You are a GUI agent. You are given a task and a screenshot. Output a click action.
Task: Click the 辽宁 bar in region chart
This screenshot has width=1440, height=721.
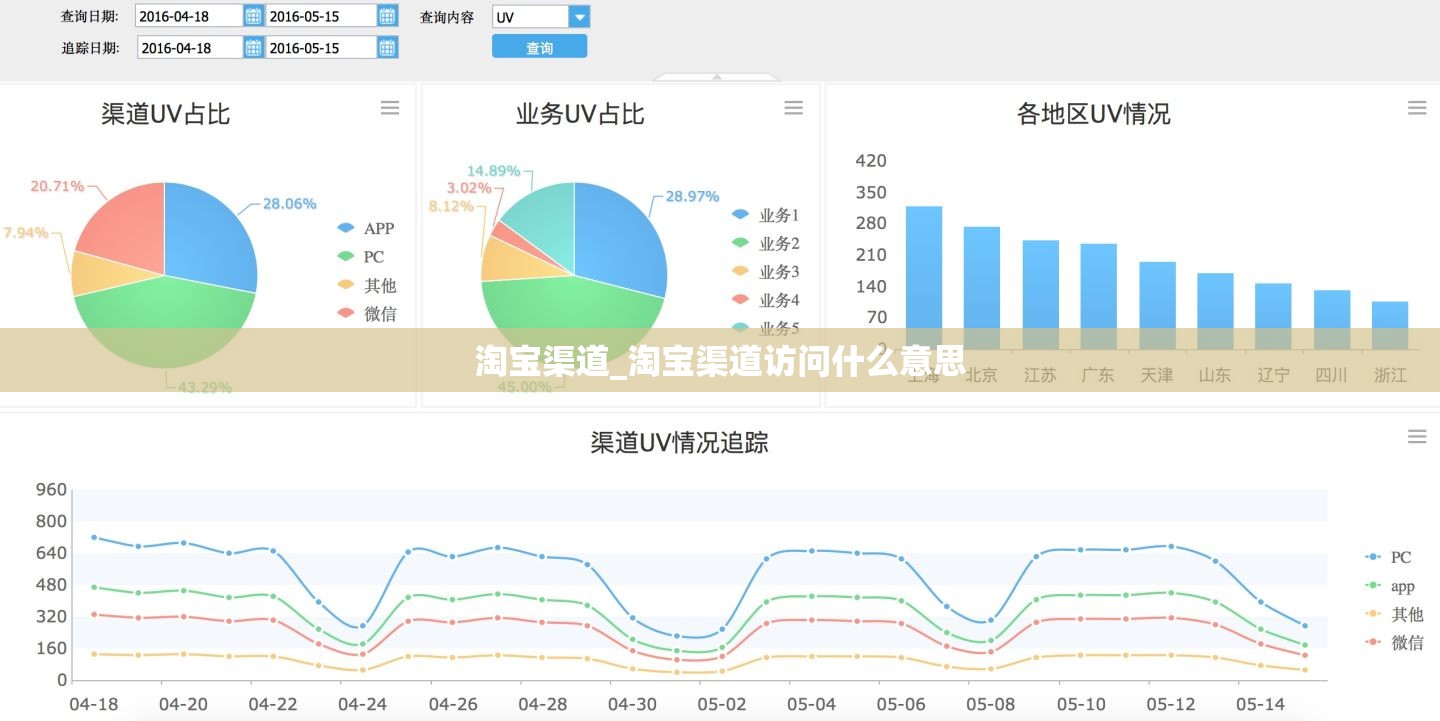pyautogui.click(x=1273, y=316)
